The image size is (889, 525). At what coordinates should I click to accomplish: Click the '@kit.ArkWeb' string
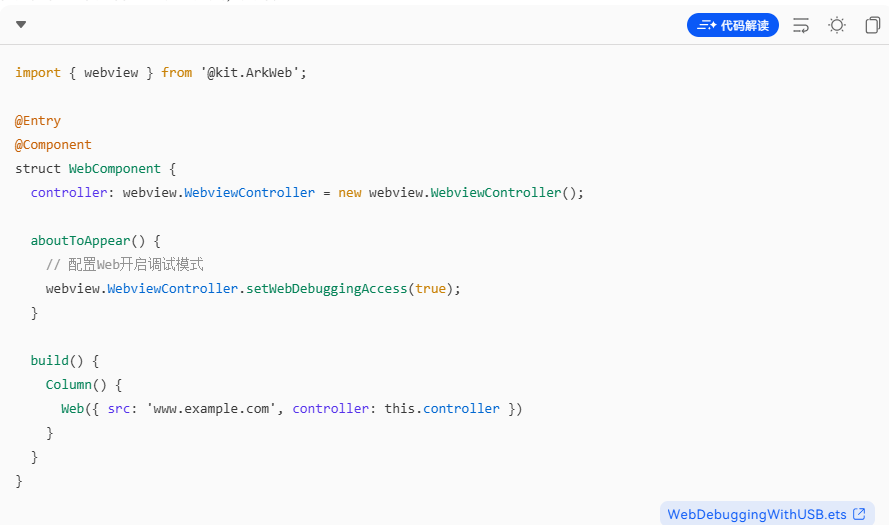click(x=253, y=73)
